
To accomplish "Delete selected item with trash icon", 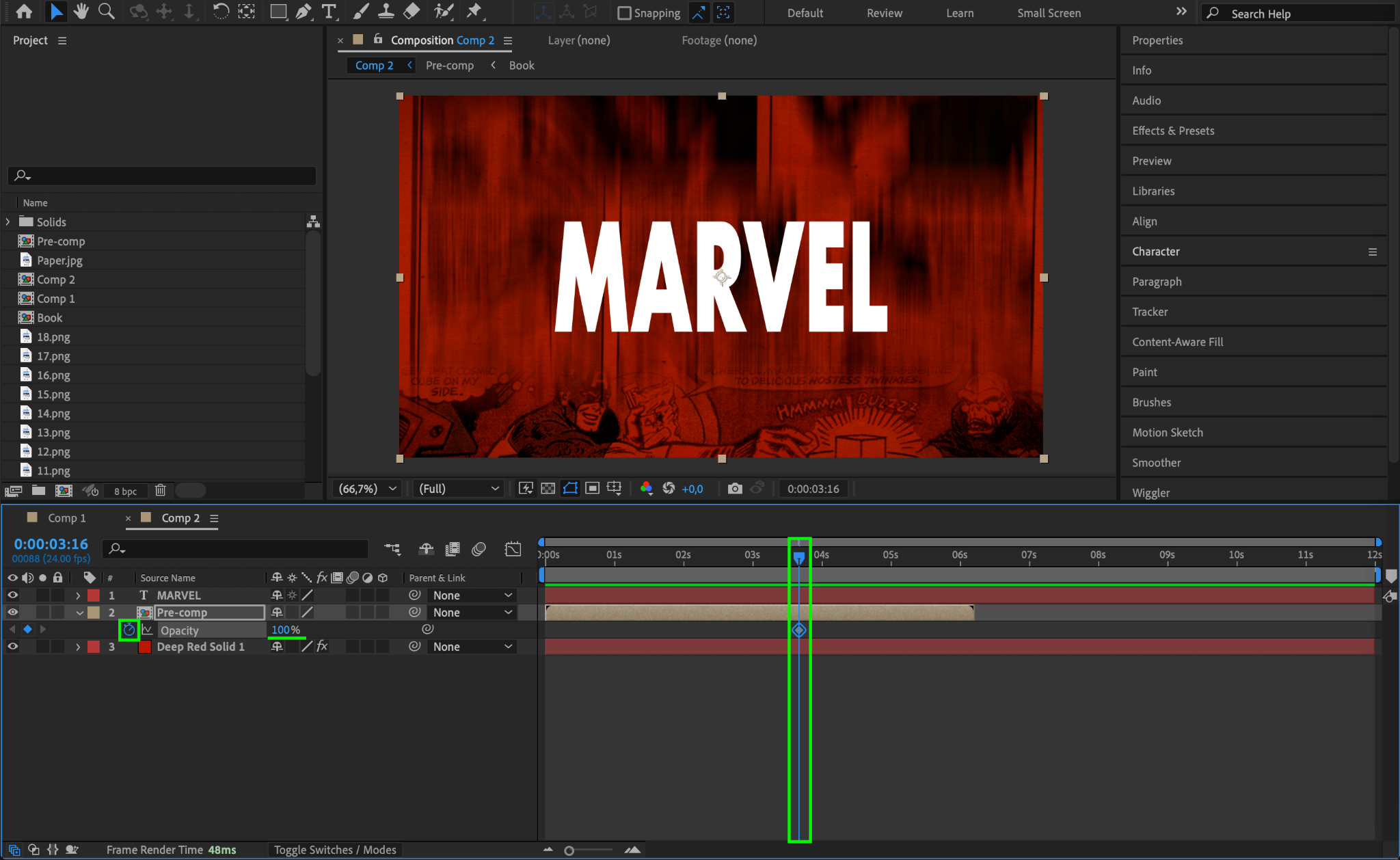I will (160, 490).
